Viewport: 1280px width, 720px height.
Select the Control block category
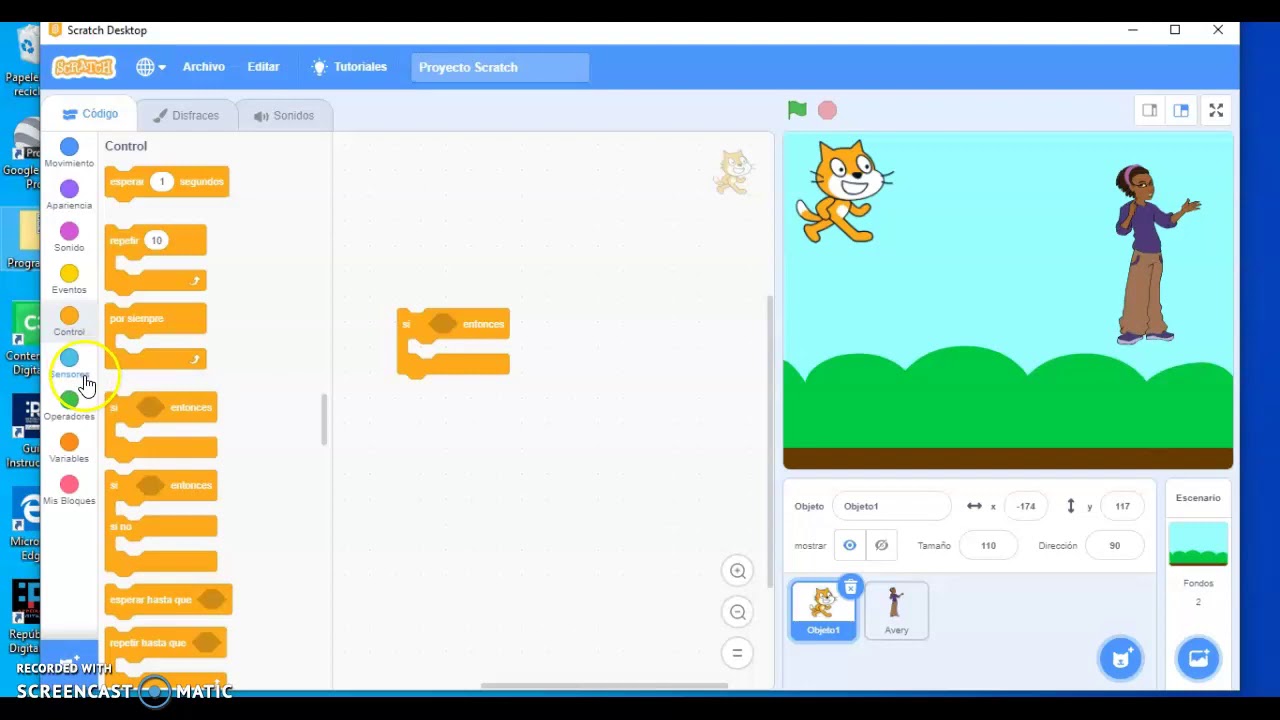pos(69,321)
